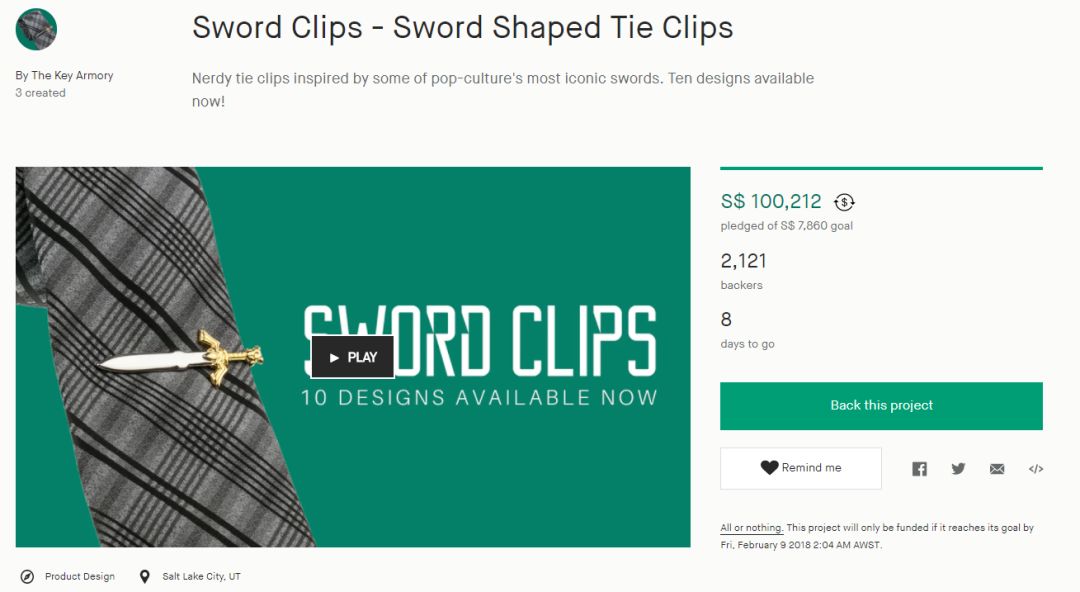This screenshot has width=1080, height=592.
Task: Click the location pin icon near Salt Lake City
Action: click(145, 577)
